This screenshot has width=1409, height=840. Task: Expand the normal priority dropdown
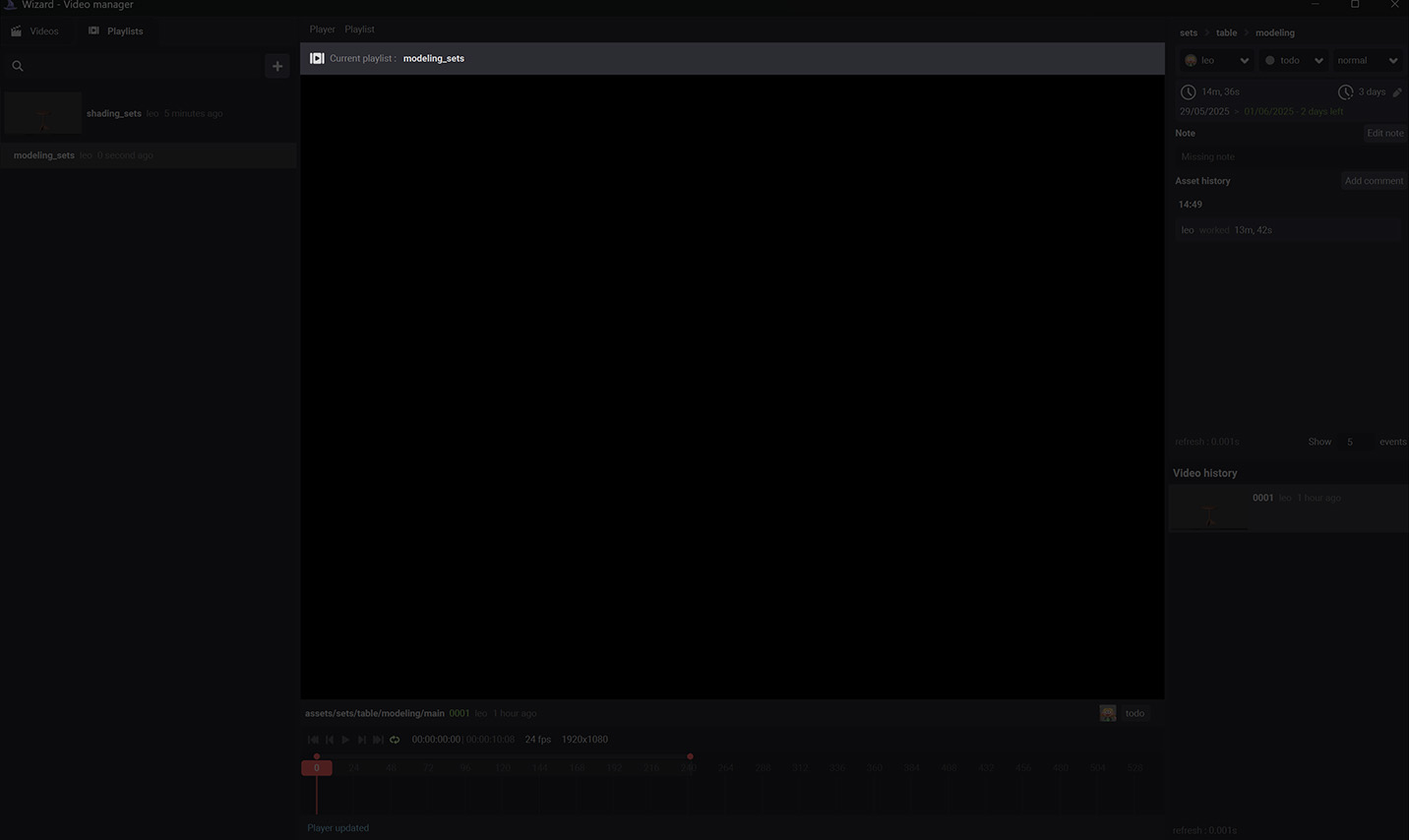1366,61
